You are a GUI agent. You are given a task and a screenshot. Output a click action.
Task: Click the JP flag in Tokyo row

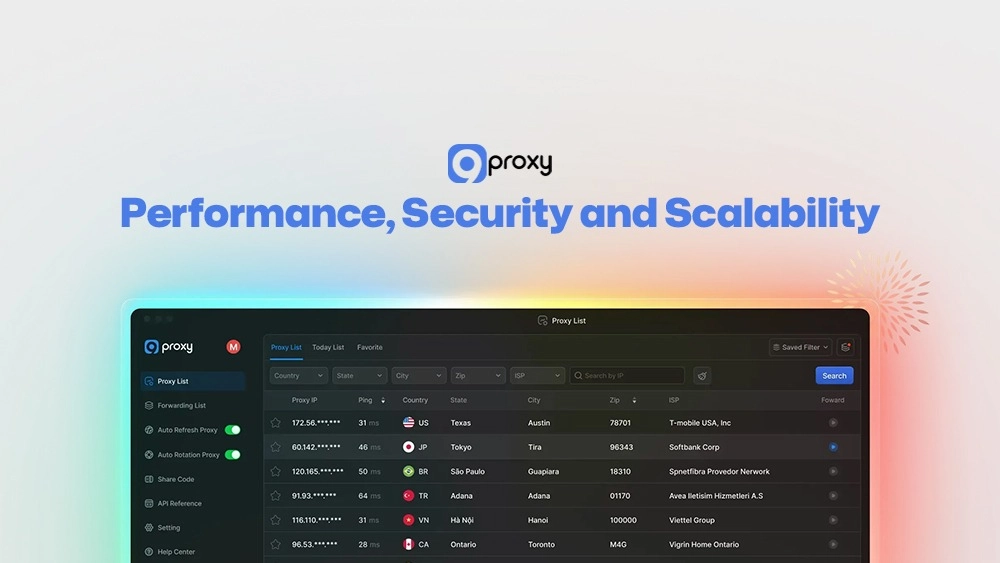(409, 447)
